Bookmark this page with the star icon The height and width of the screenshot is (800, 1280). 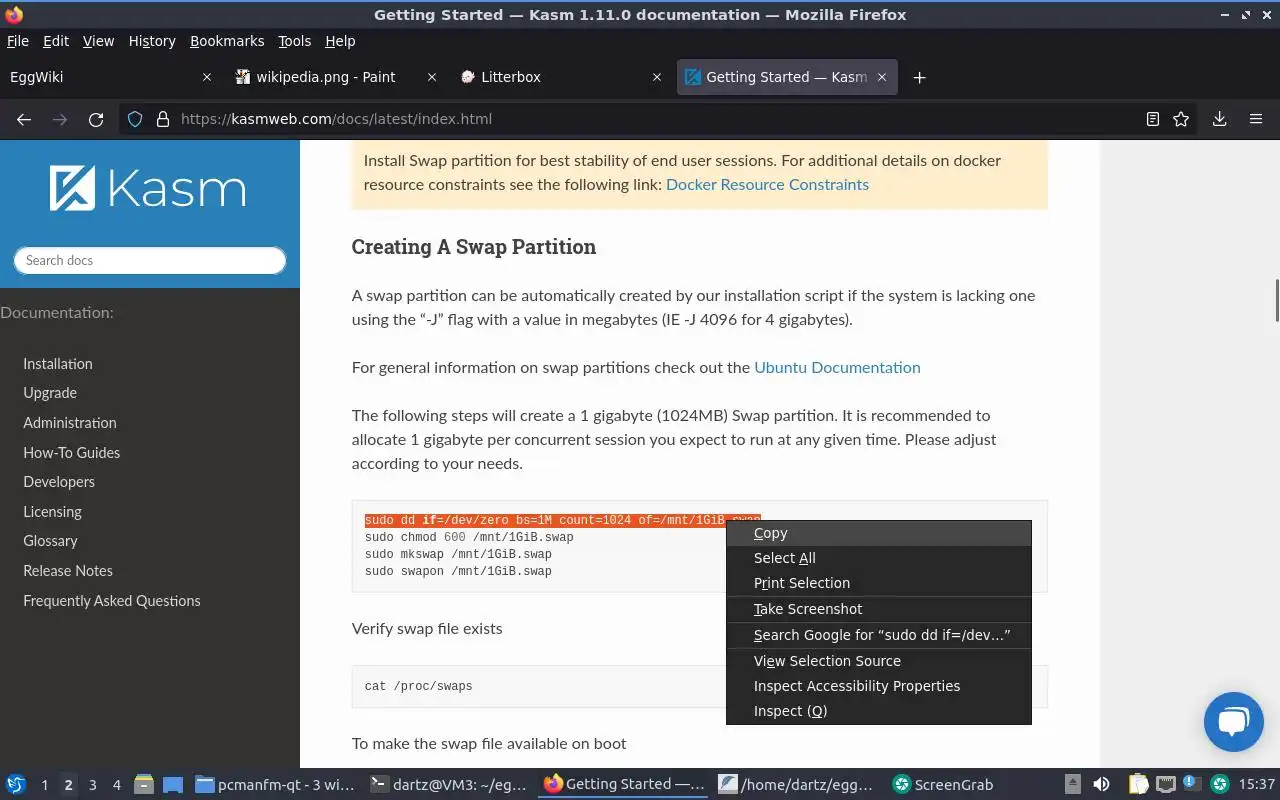[1181, 119]
